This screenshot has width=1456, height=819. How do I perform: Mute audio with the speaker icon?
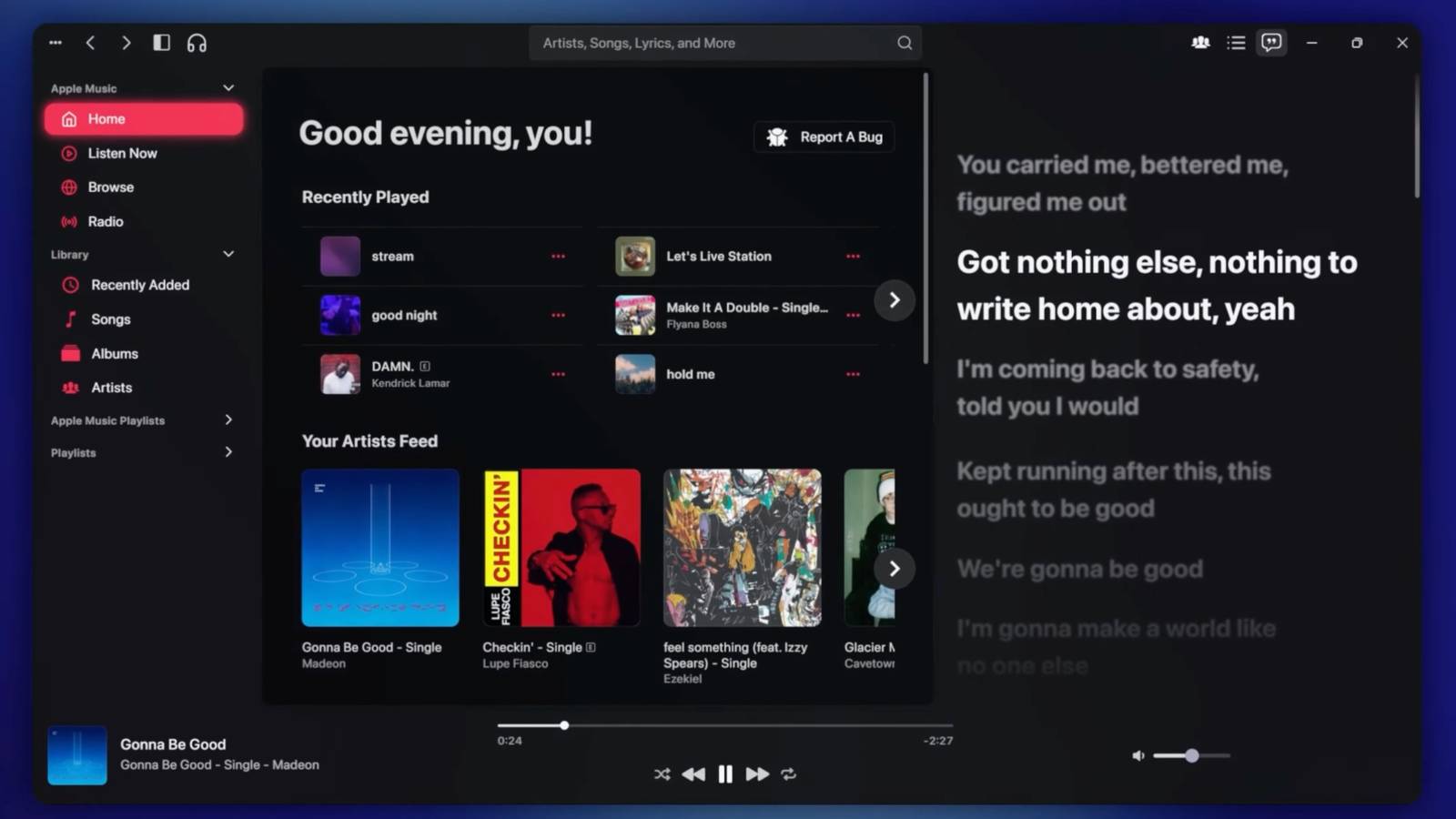pyautogui.click(x=1137, y=756)
